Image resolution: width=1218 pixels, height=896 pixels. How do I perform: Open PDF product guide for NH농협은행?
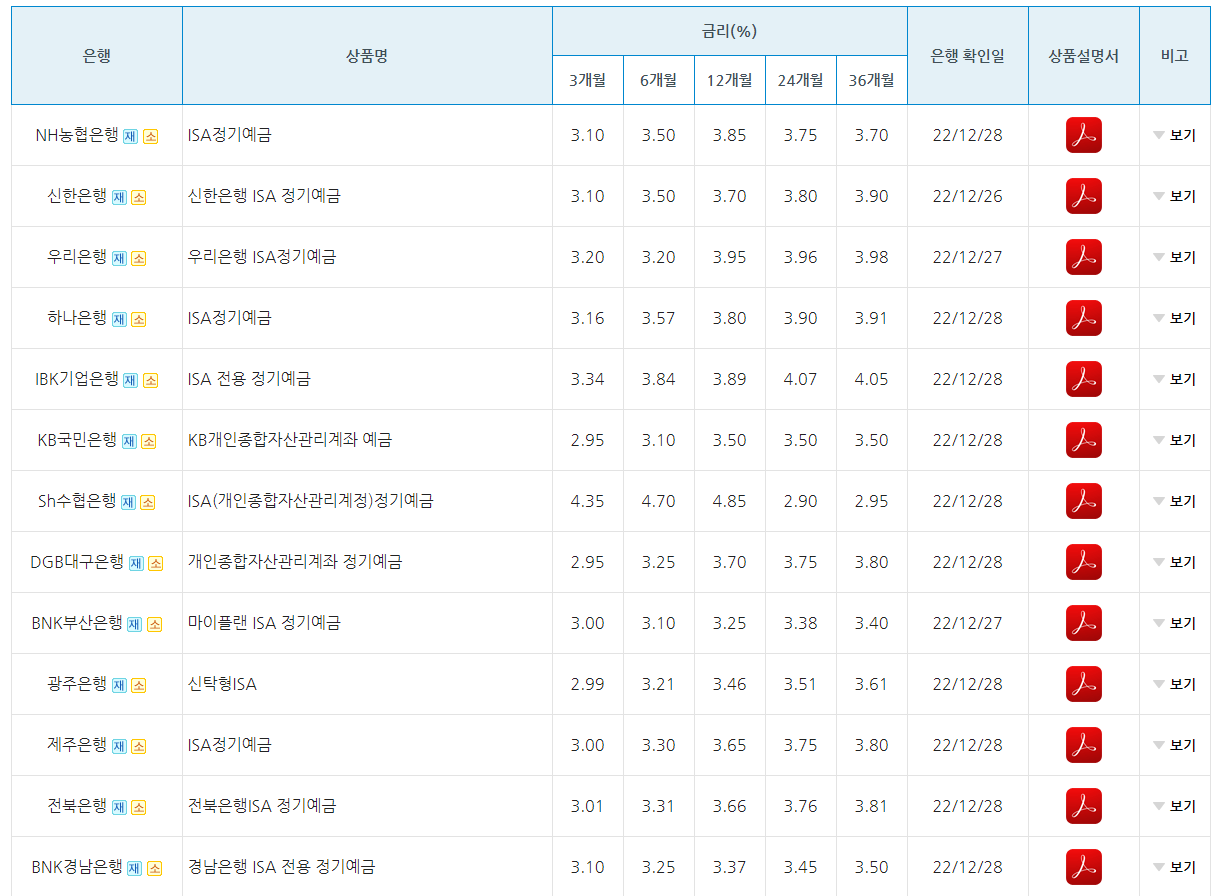pos(1083,135)
